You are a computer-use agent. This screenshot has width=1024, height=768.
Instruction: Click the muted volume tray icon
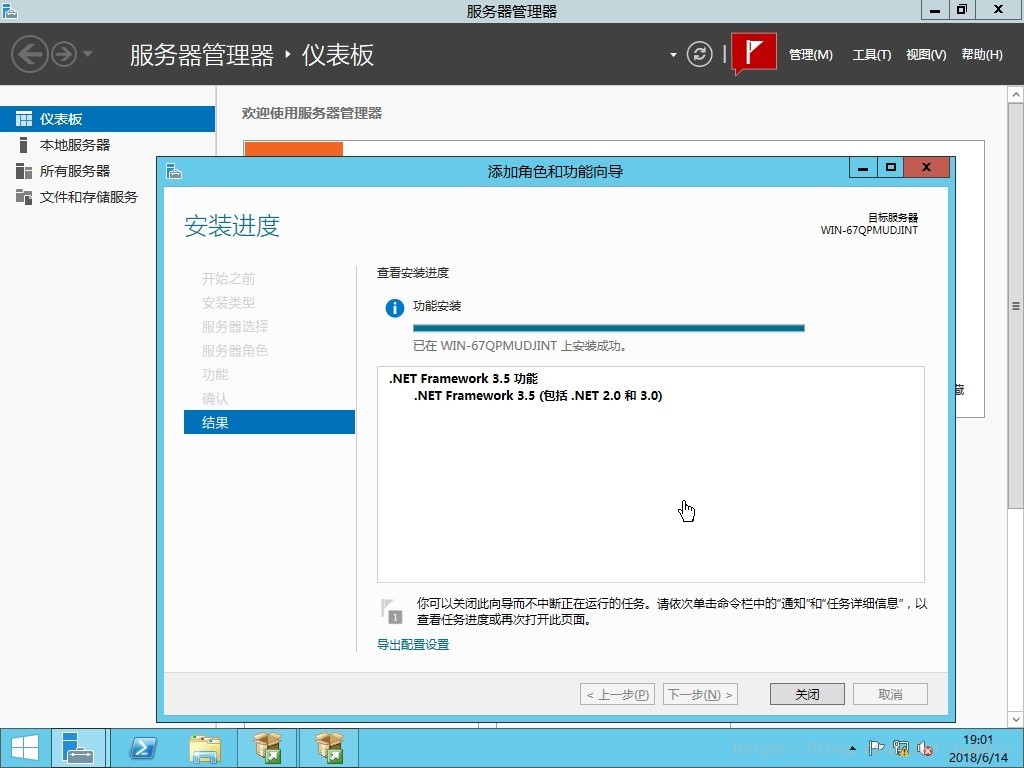click(925, 748)
